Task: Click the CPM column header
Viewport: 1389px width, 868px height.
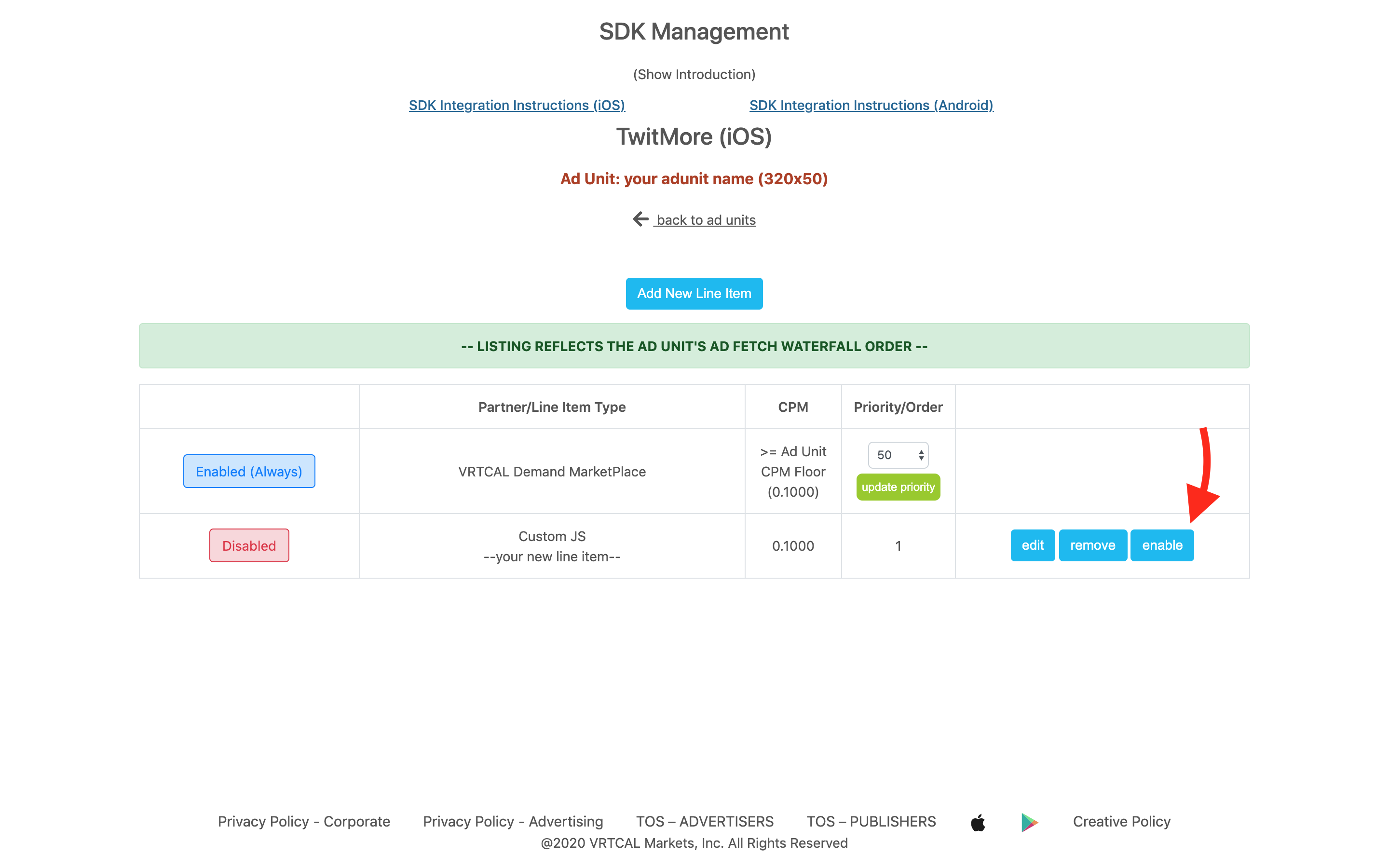Action: (x=793, y=407)
